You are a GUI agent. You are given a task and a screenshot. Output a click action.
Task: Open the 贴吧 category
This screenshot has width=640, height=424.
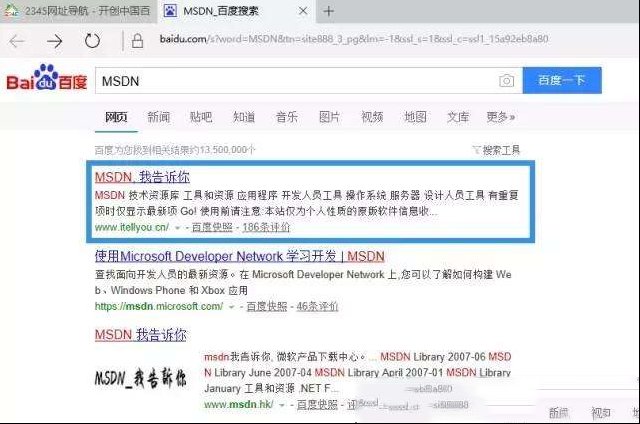201,118
